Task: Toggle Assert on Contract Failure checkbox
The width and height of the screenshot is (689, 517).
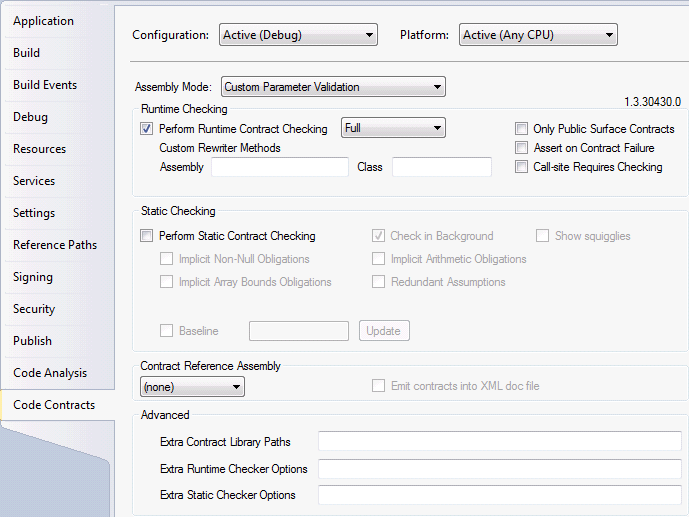Action: point(521,148)
